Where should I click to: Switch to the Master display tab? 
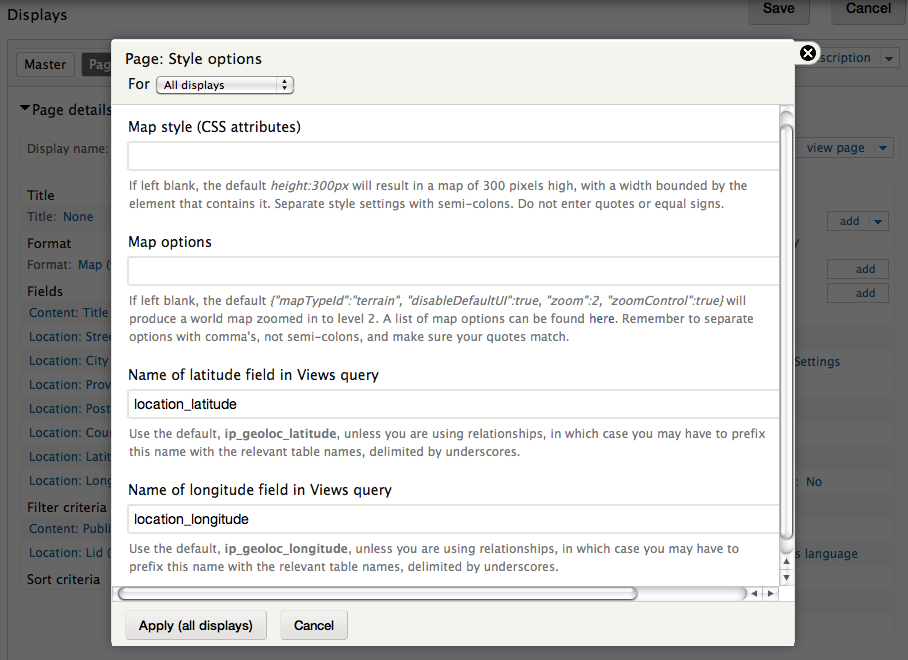click(x=45, y=63)
